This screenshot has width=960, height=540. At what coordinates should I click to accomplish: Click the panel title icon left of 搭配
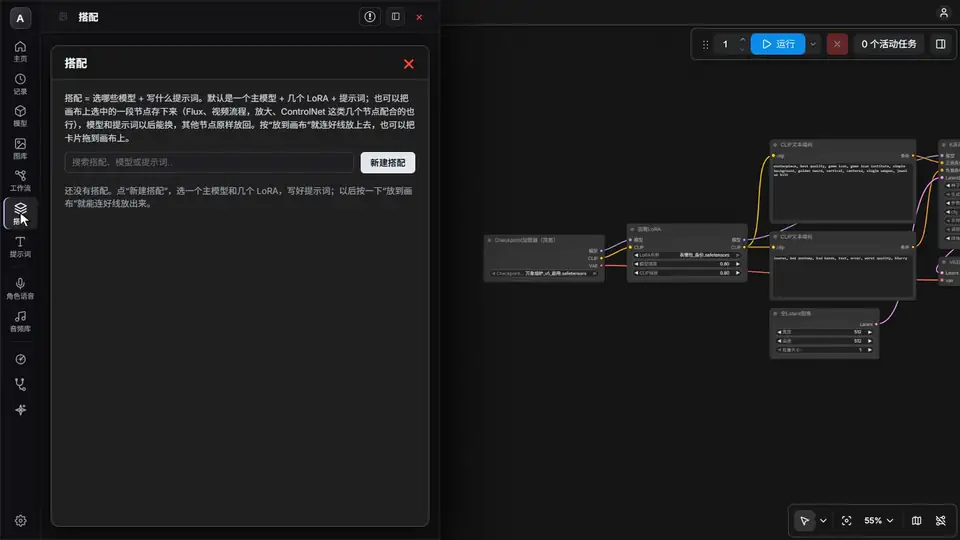[63, 17]
